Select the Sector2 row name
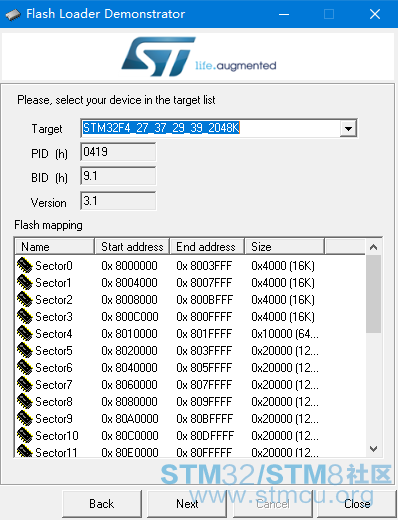 (x=54, y=300)
